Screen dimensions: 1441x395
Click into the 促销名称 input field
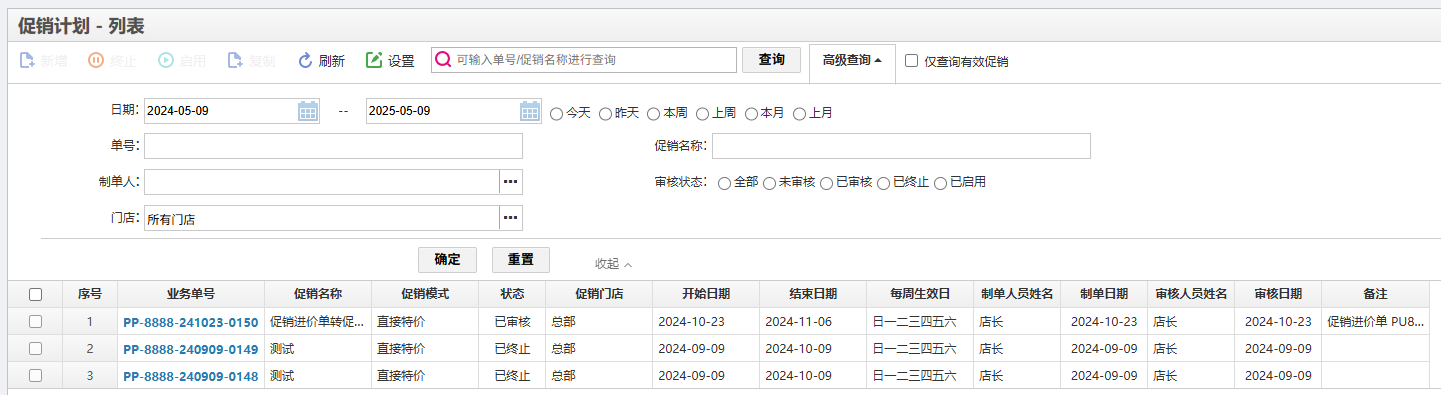click(901, 146)
